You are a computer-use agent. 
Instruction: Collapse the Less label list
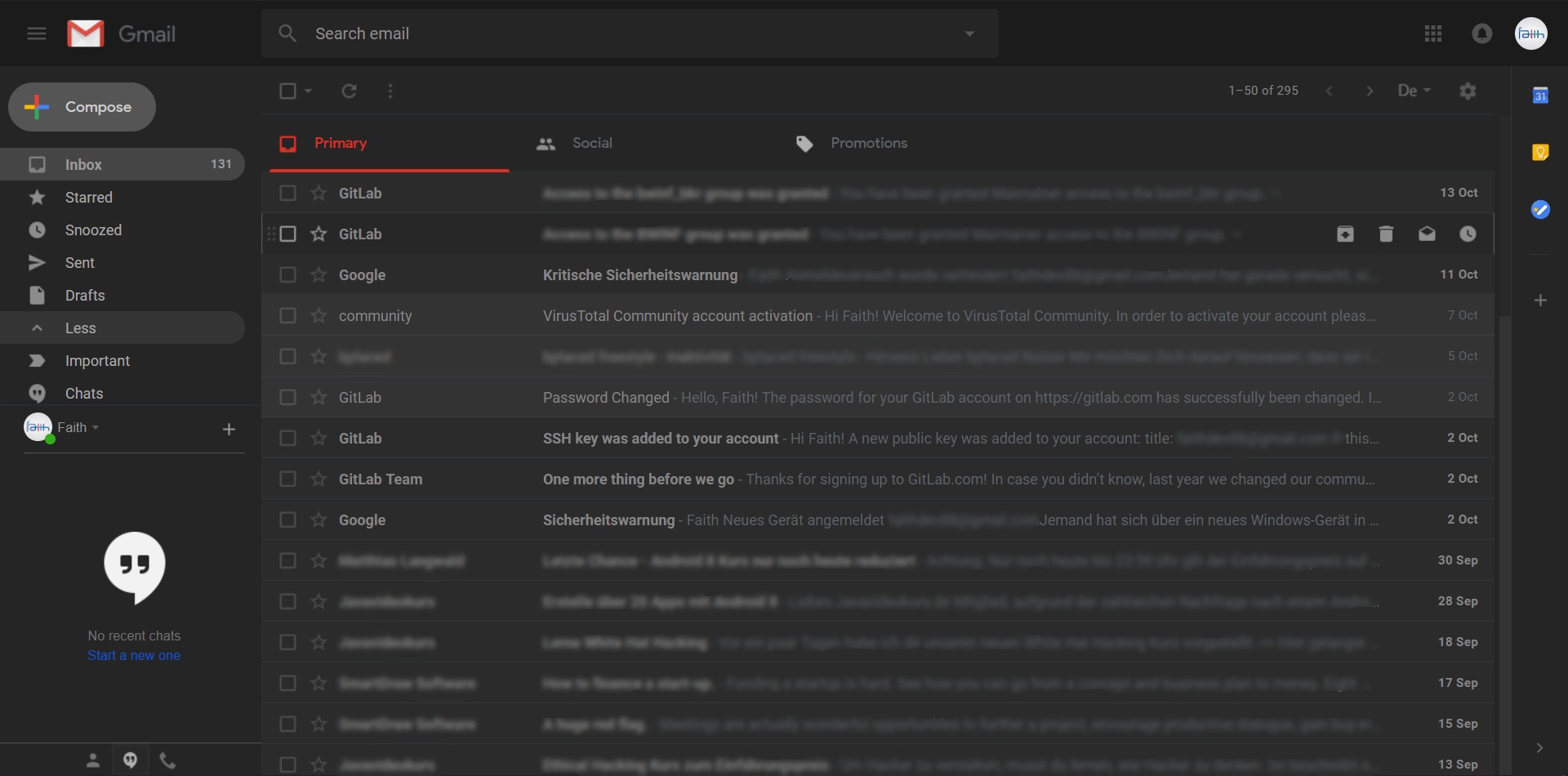[122, 328]
